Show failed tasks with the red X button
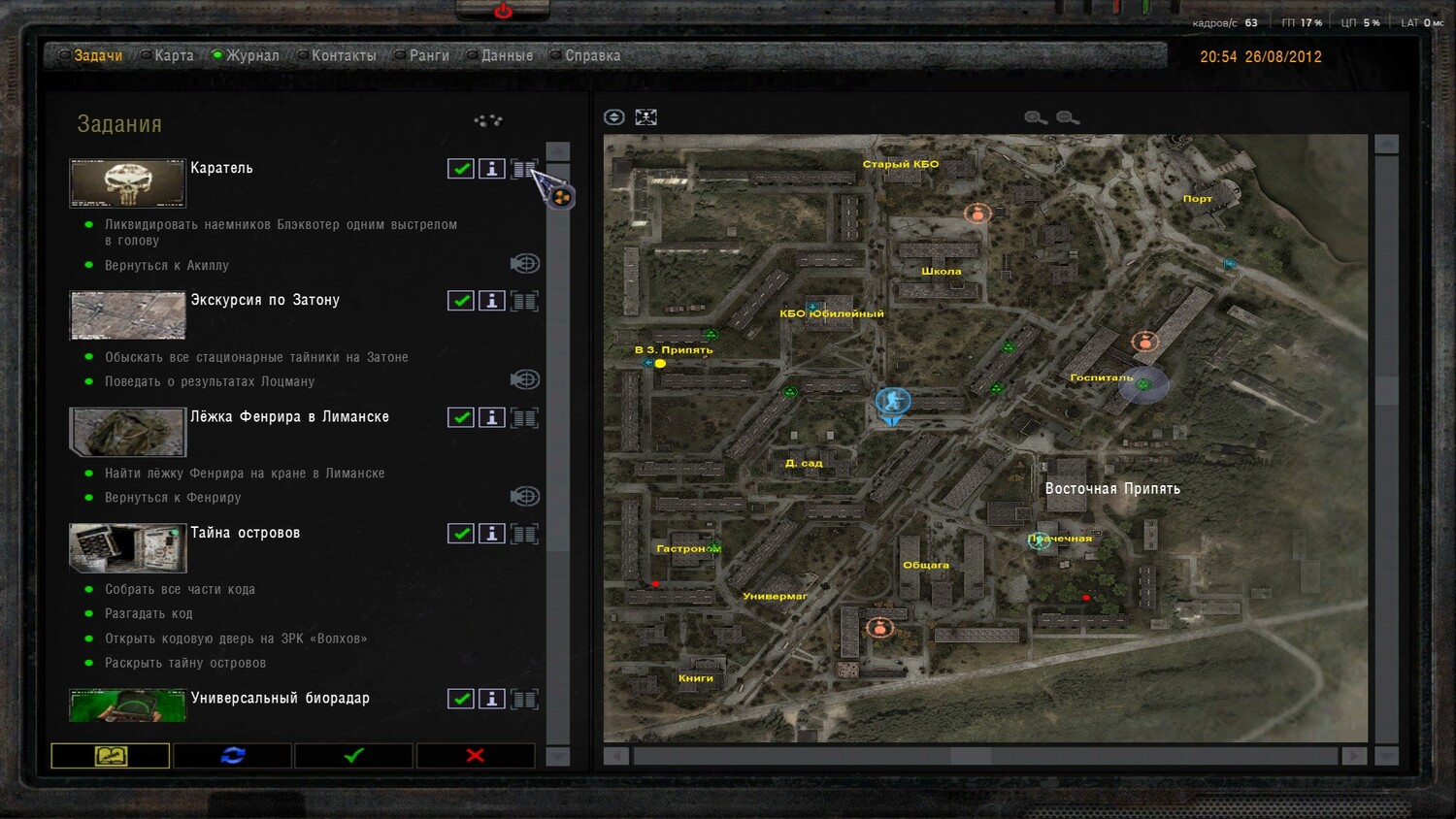Viewport: 1456px width, 819px height. (x=476, y=755)
